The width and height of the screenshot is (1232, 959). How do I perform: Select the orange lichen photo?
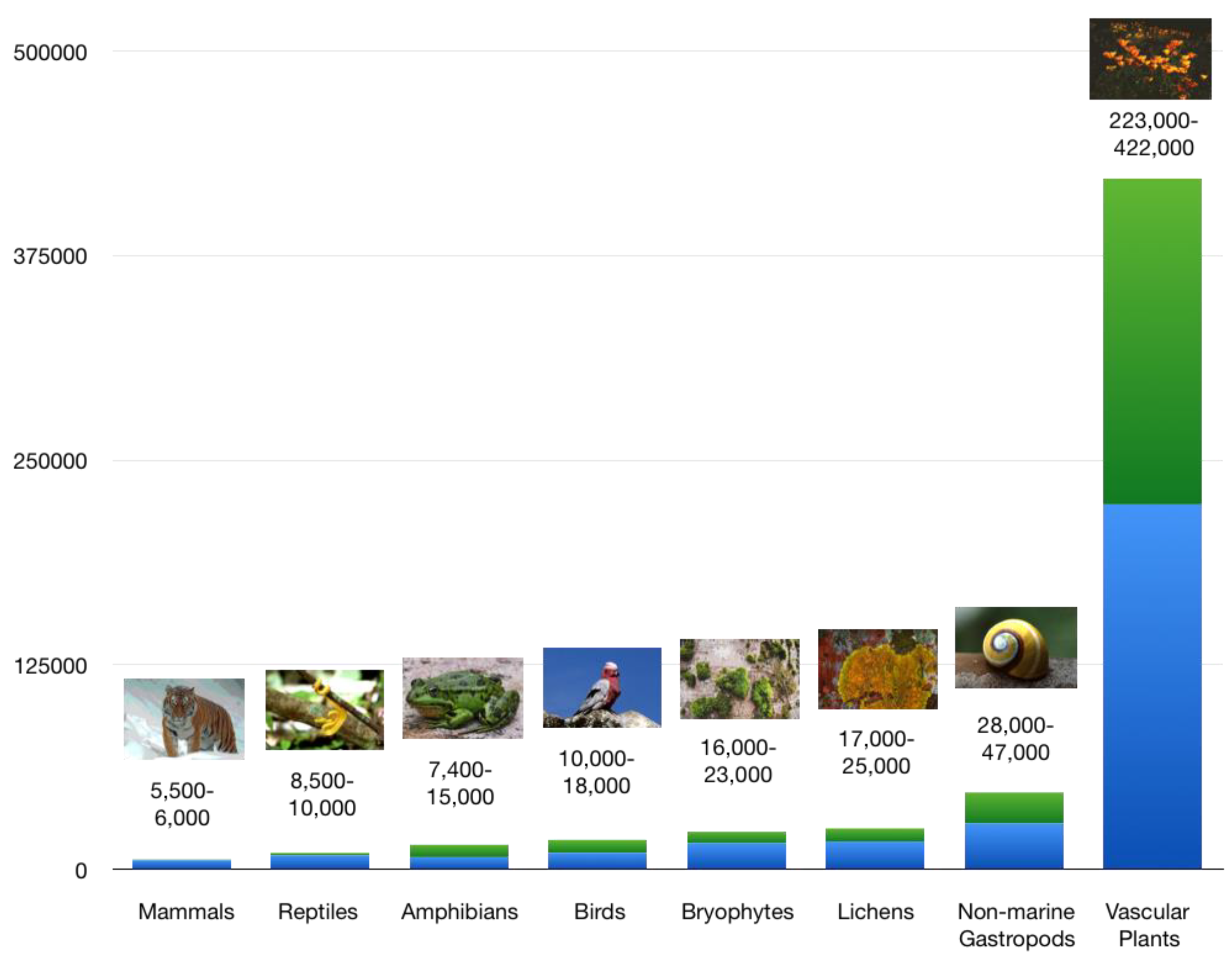point(878,669)
